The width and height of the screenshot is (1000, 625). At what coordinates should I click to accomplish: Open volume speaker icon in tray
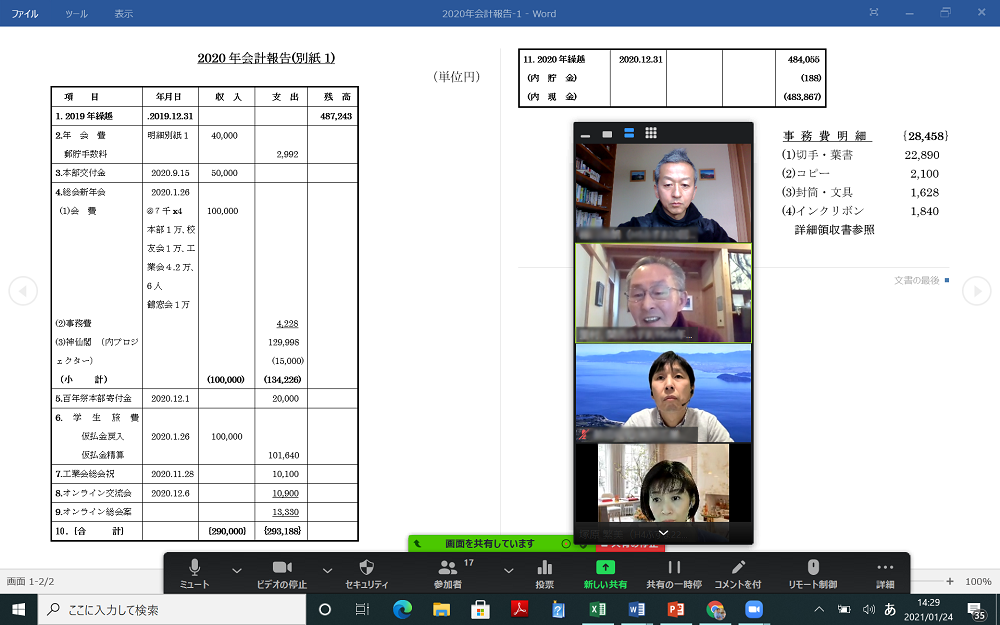pyautogui.click(x=868, y=610)
